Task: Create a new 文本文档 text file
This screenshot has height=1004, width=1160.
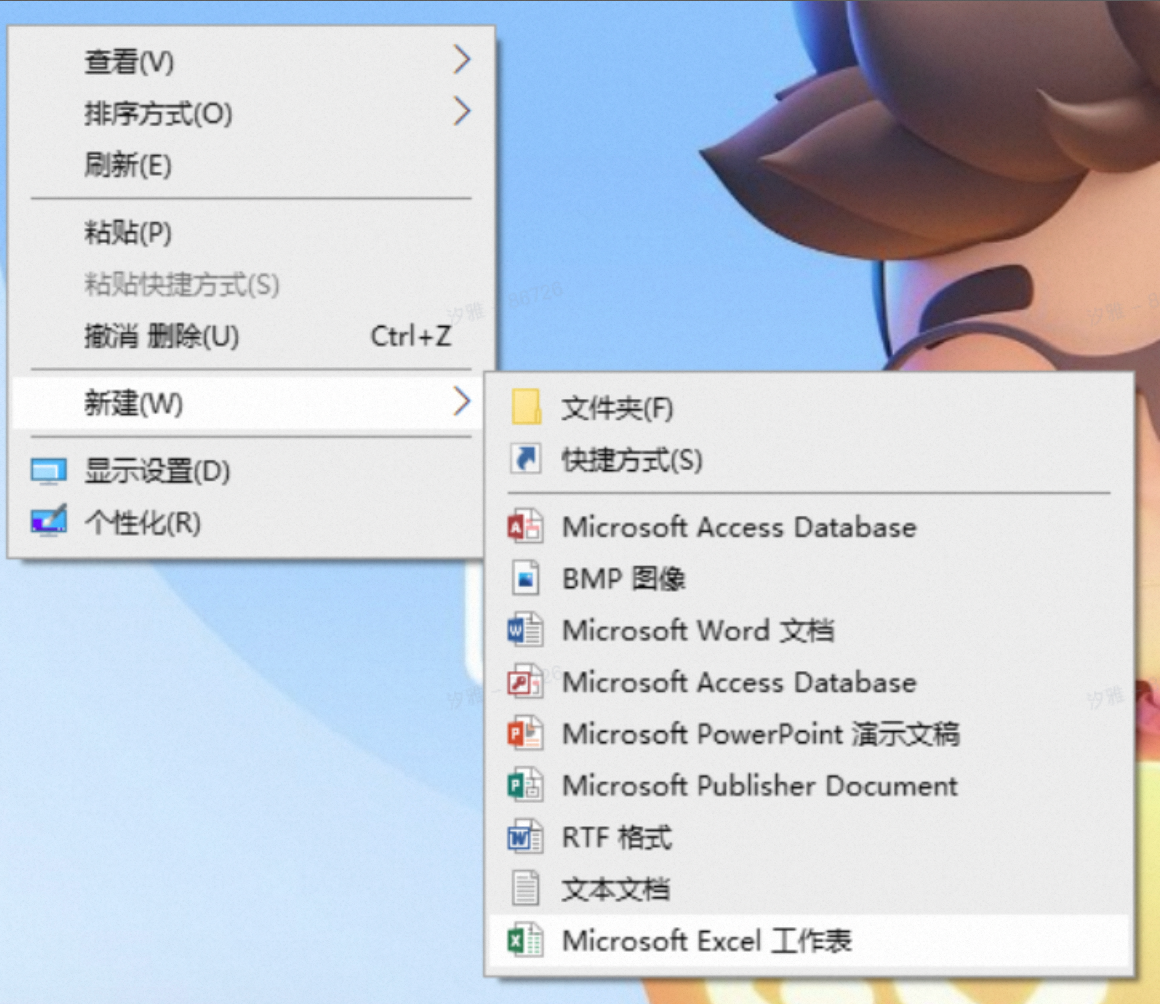Action: point(809,889)
